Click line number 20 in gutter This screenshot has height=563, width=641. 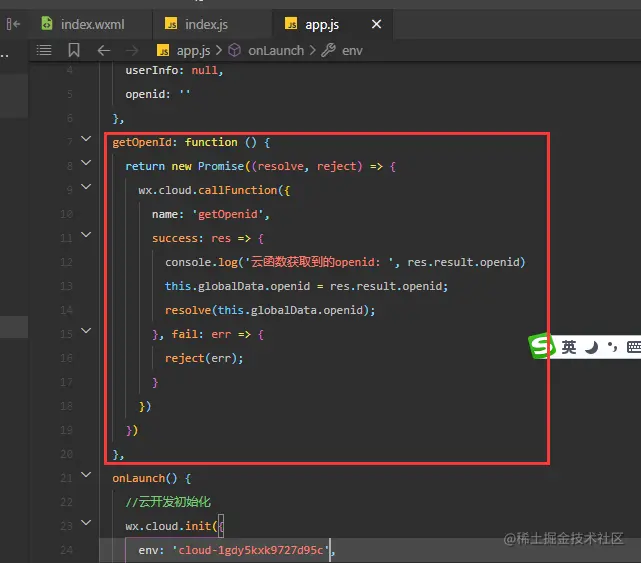point(67,454)
